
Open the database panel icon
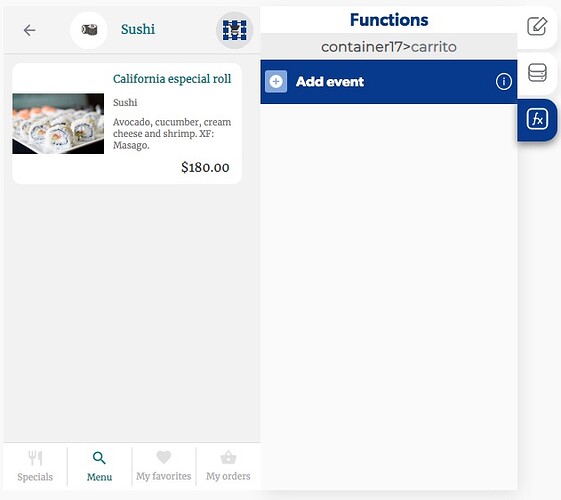537,72
